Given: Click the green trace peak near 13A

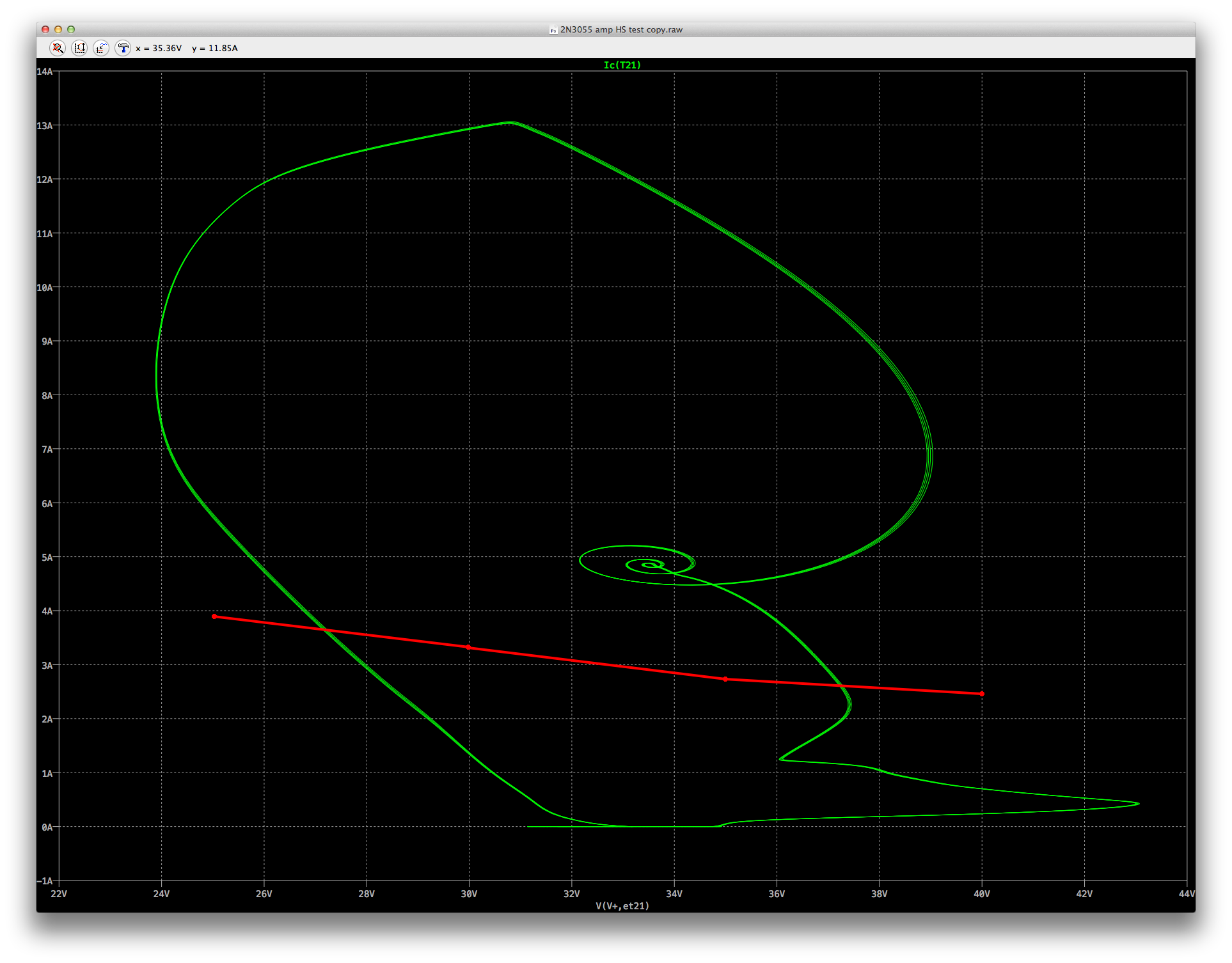Looking at the screenshot, I should click(510, 122).
